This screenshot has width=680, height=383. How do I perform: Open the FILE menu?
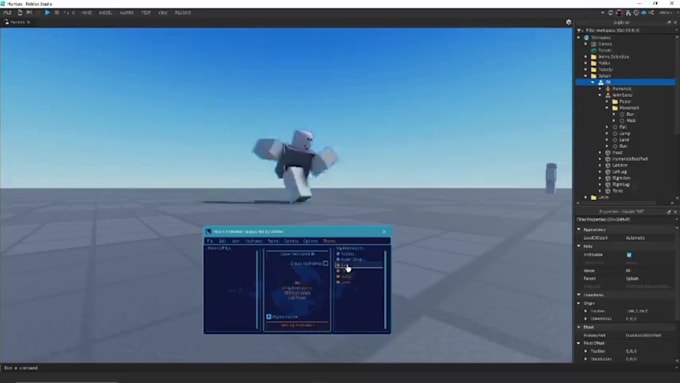click(7, 13)
